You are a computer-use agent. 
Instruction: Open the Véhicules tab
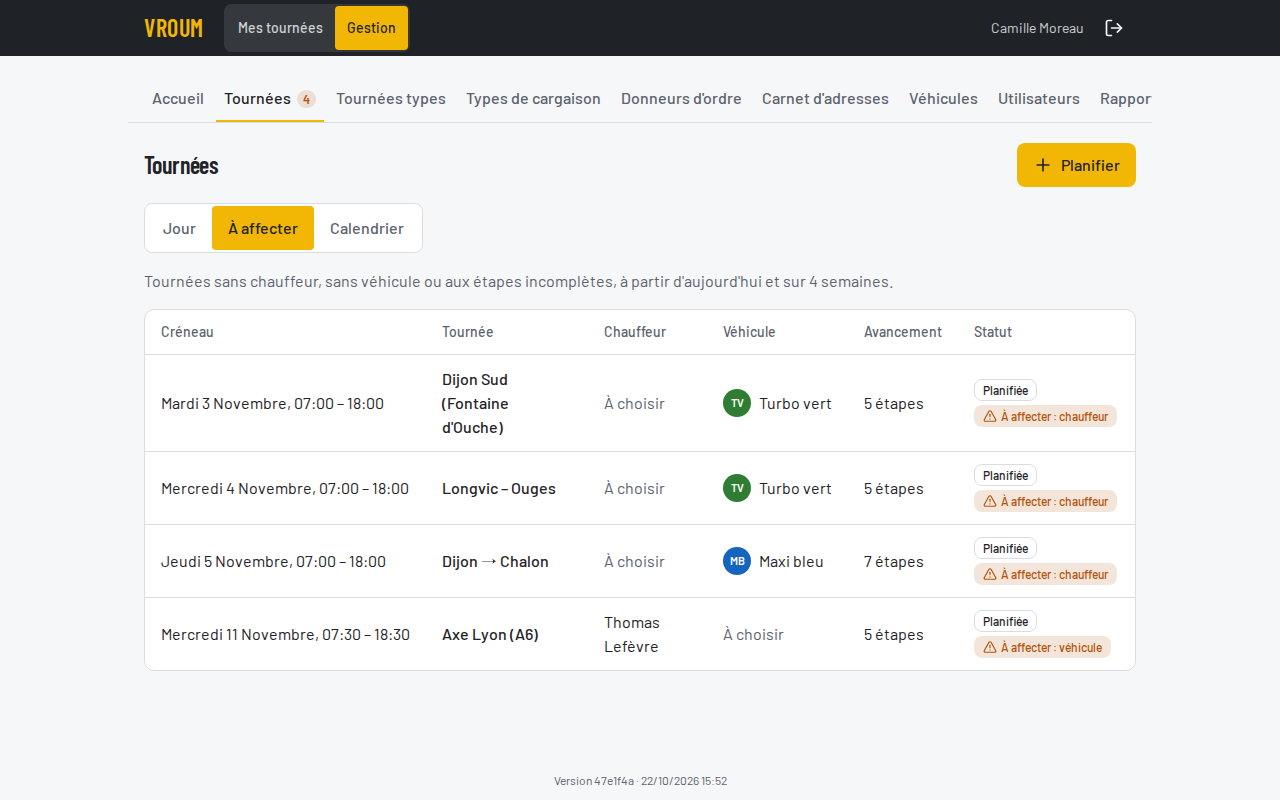tap(943, 98)
